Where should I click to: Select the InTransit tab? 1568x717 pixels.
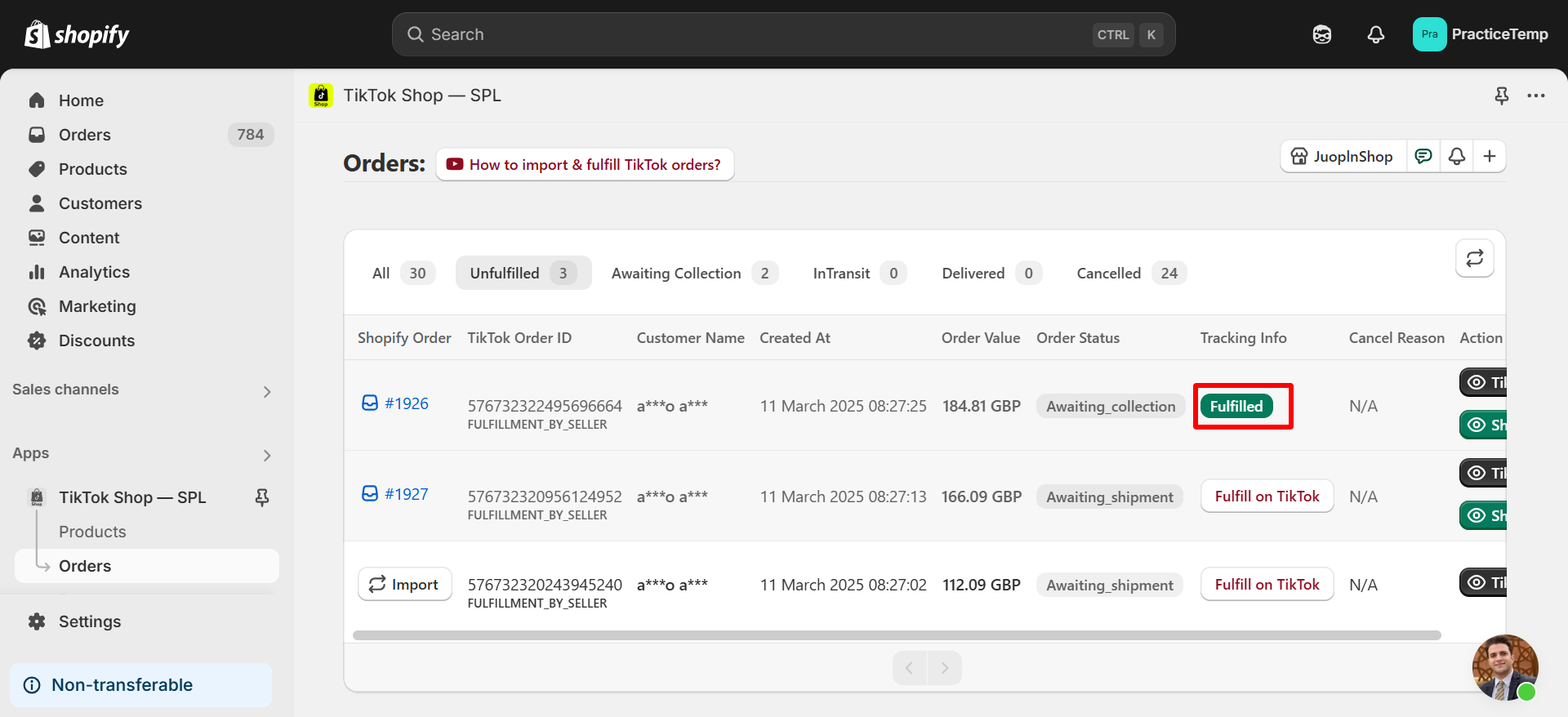tap(859, 274)
